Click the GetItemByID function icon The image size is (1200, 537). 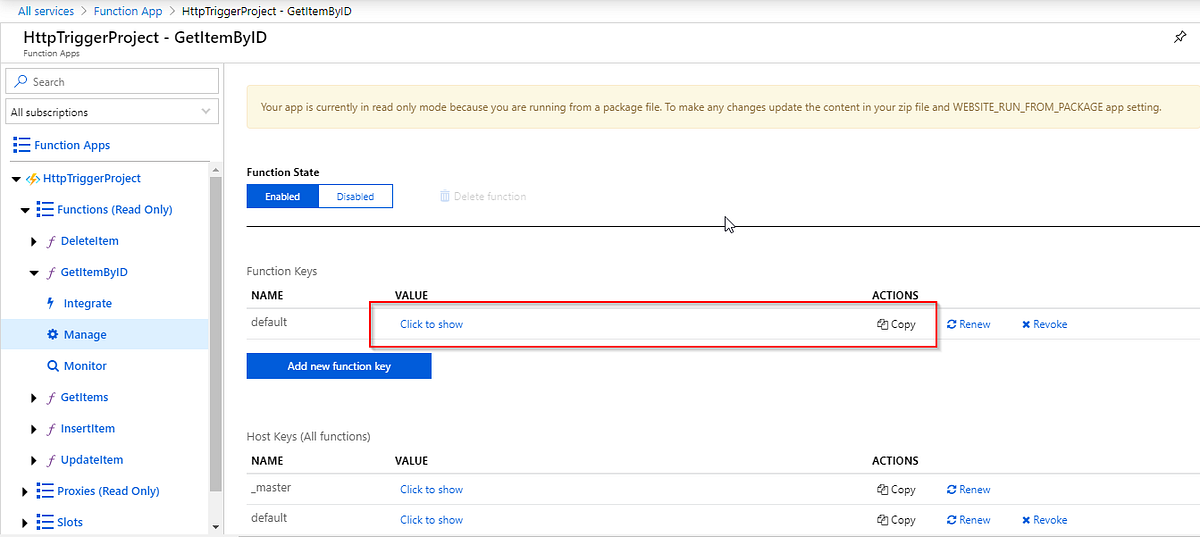click(x=51, y=272)
